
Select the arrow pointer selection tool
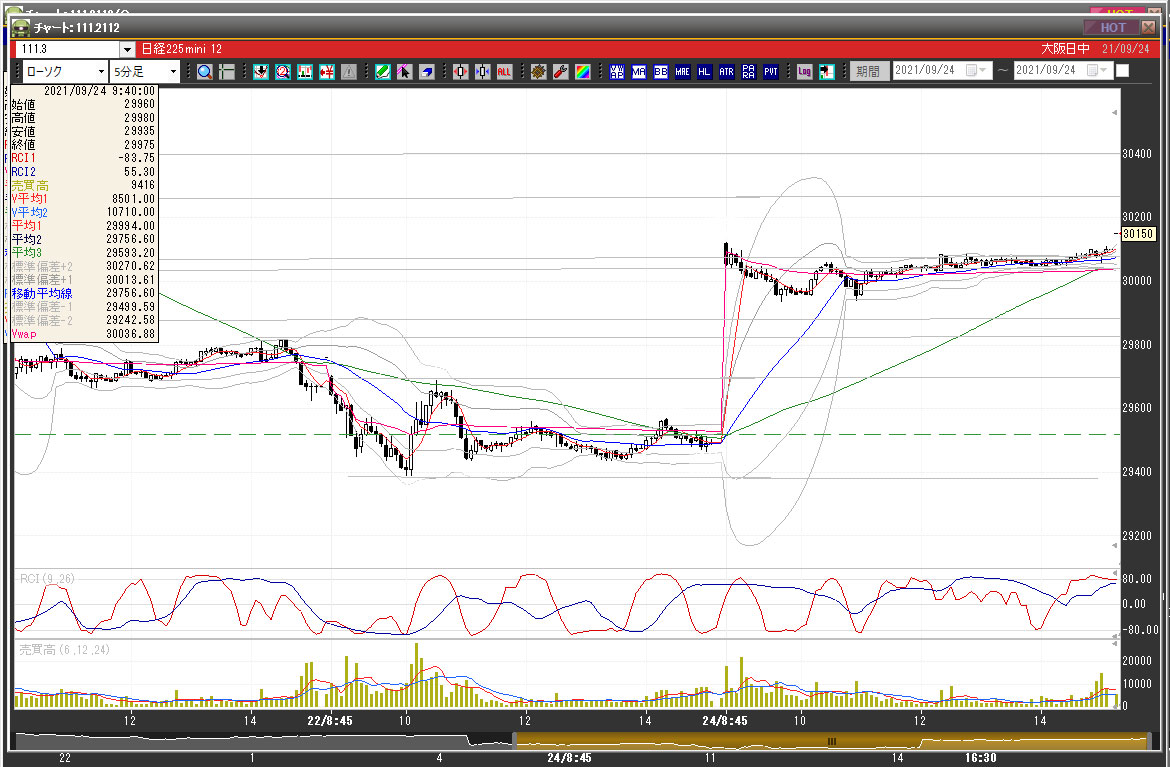point(404,72)
